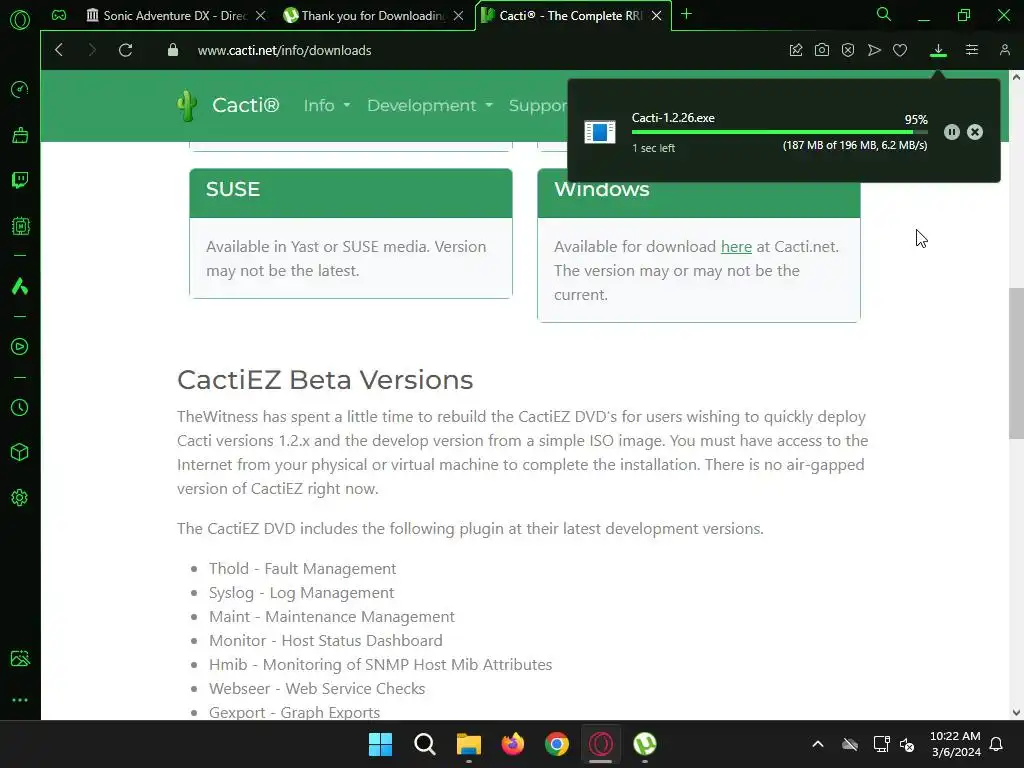Click the Cacti cactus logo
The height and width of the screenshot is (768, 1024).
[x=187, y=106]
